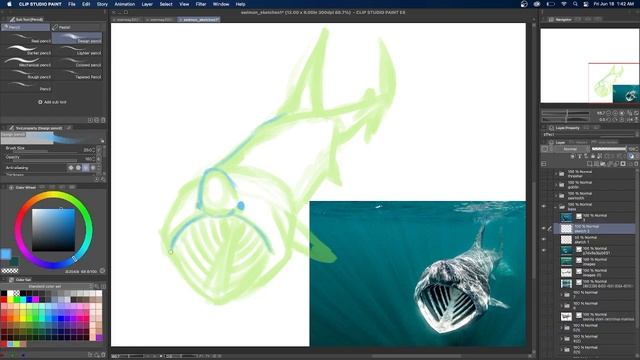Expand the sawtooth layer folder

coord(556,196)
